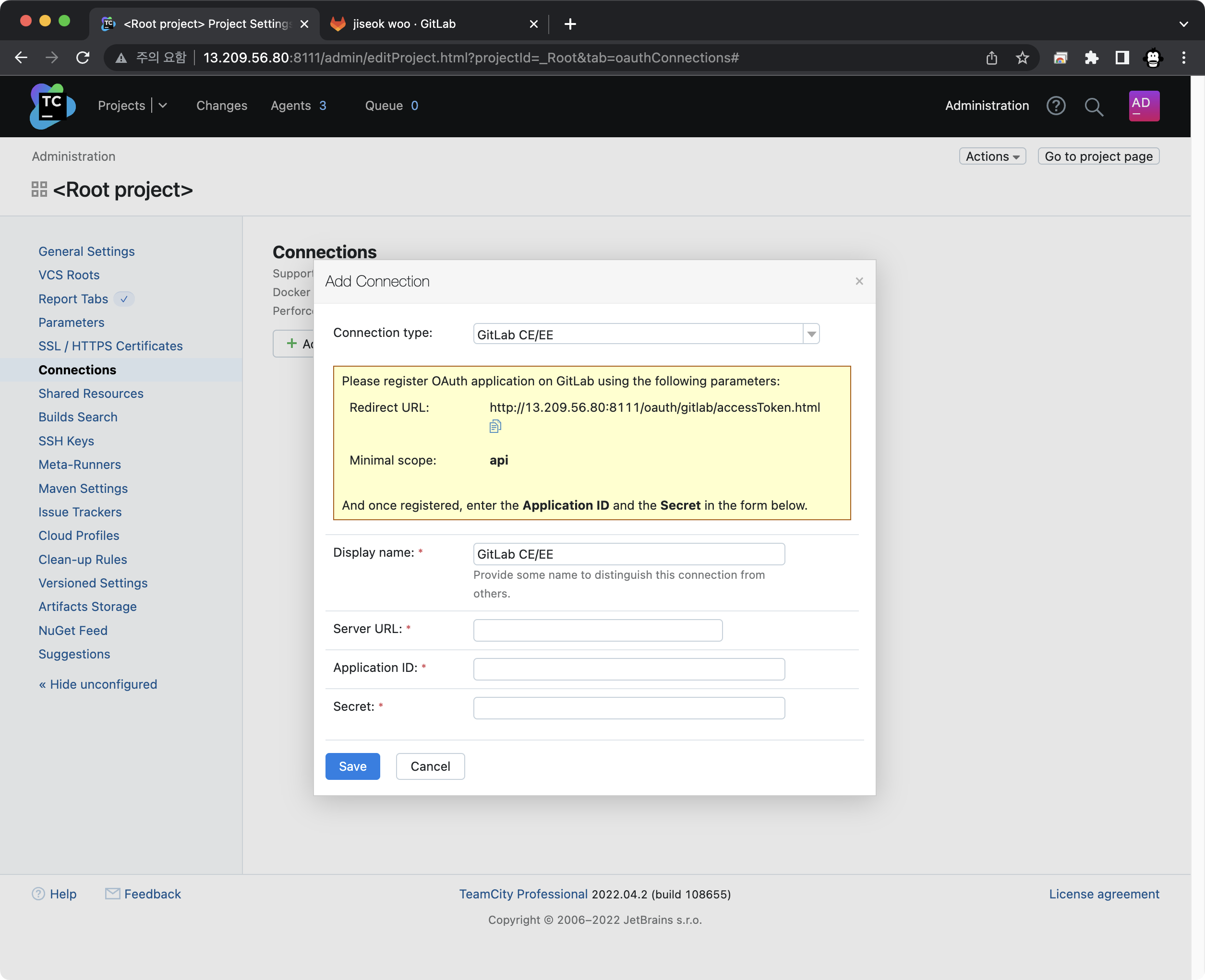
Task: Toggle the browser side panel icon
Action: click(x=1121, y=58)
